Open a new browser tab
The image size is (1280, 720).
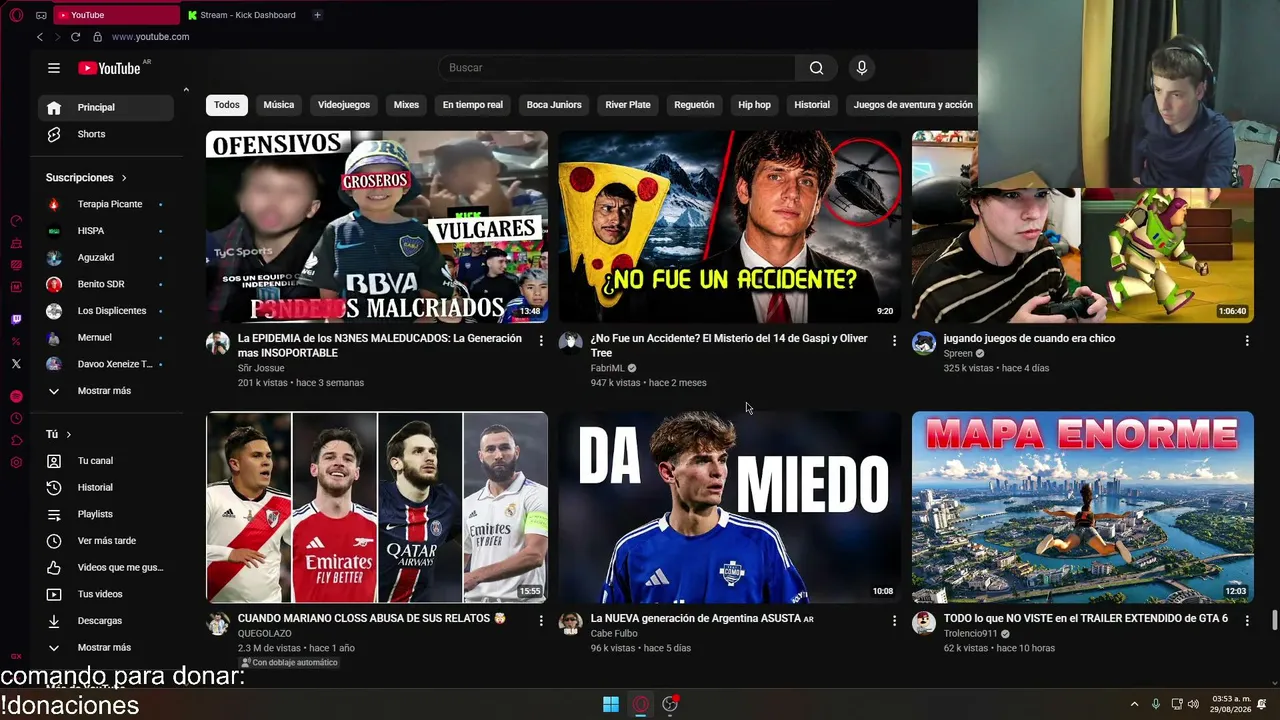(x=317, y=15)
